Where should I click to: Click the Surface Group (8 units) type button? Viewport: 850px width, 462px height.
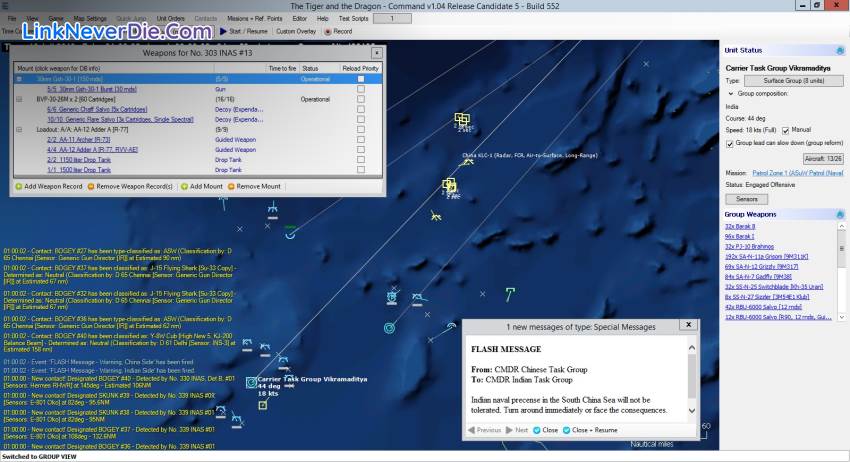pyautogui.click(x=794, y=81)
